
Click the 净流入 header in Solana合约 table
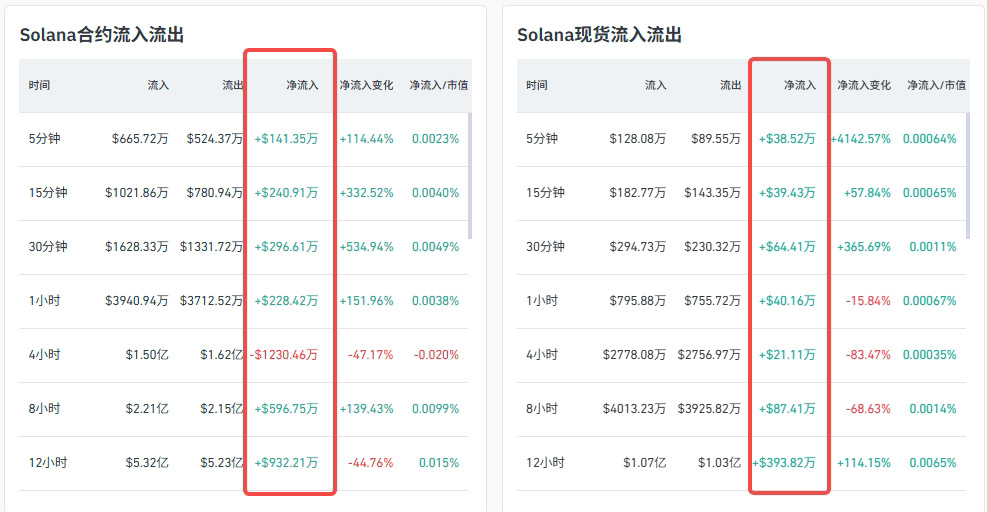pos(302,85)
